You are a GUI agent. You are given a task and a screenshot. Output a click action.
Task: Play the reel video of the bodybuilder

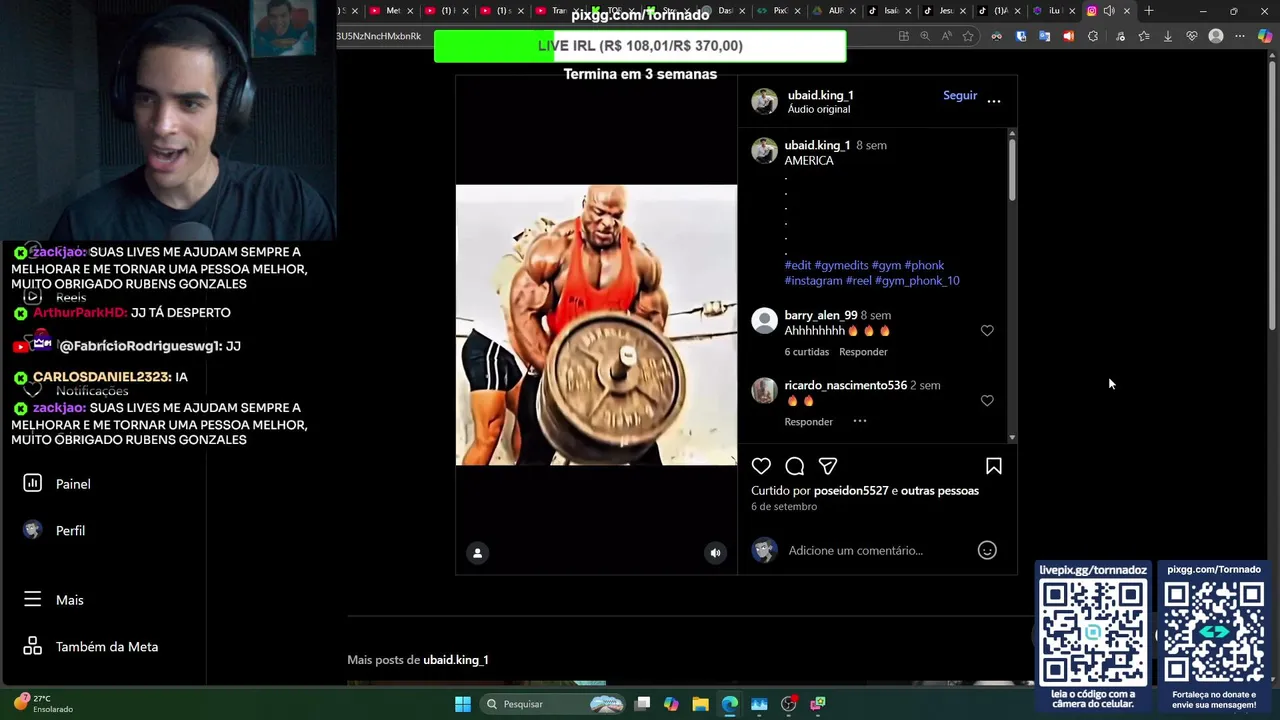[596, 325]
